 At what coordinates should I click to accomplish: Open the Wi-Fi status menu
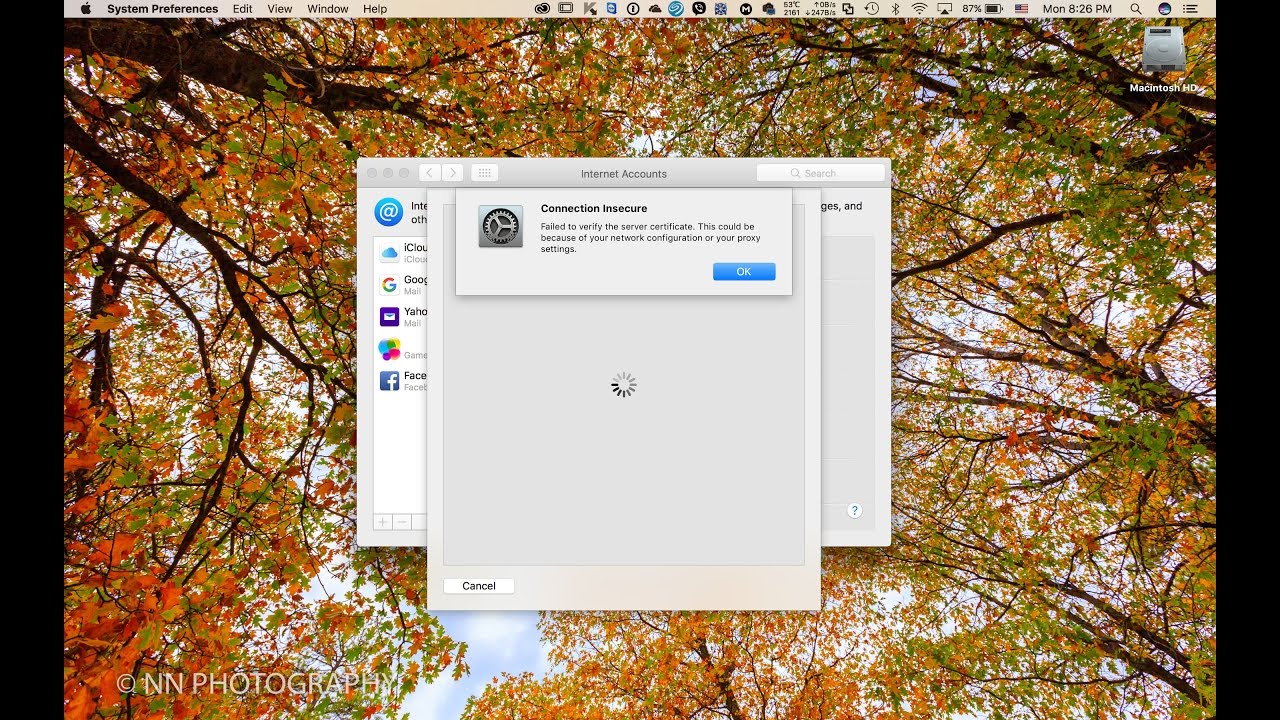coord(919,8)
